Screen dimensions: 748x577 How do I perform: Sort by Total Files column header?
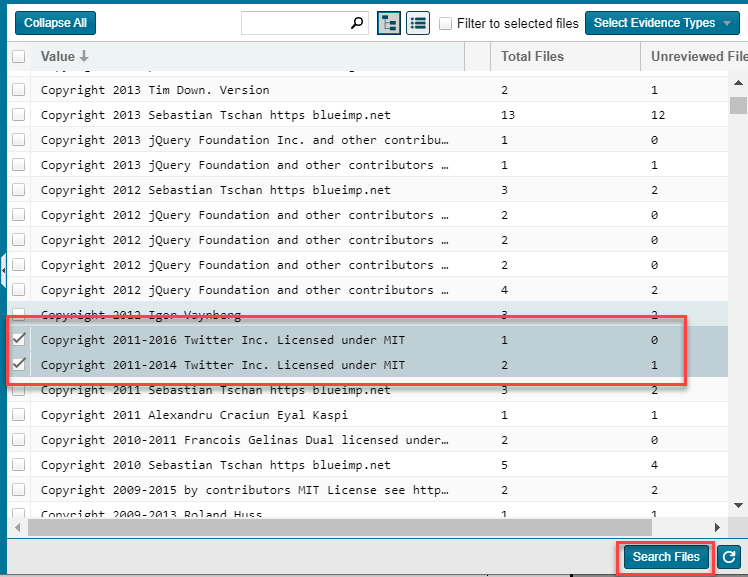tap(532, 57)
